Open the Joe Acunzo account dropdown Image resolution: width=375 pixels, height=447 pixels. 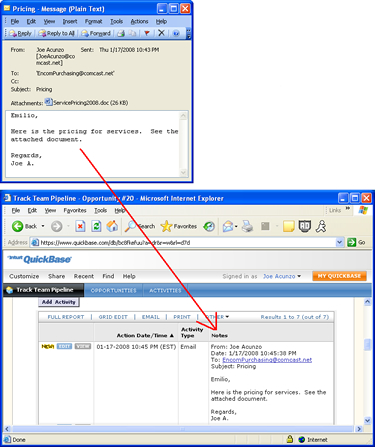282,276
